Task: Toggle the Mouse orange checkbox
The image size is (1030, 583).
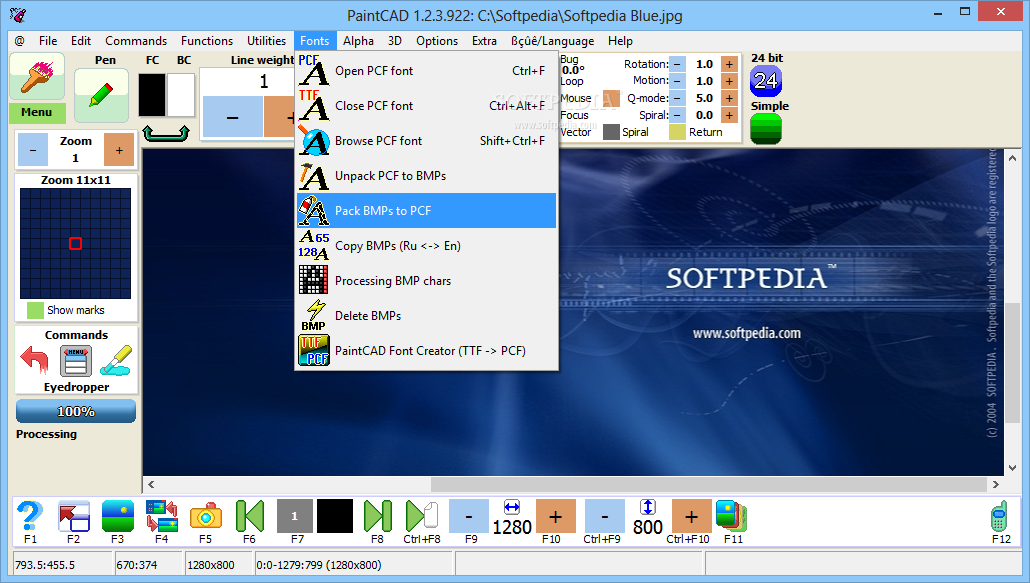Action: pos(611,98)
